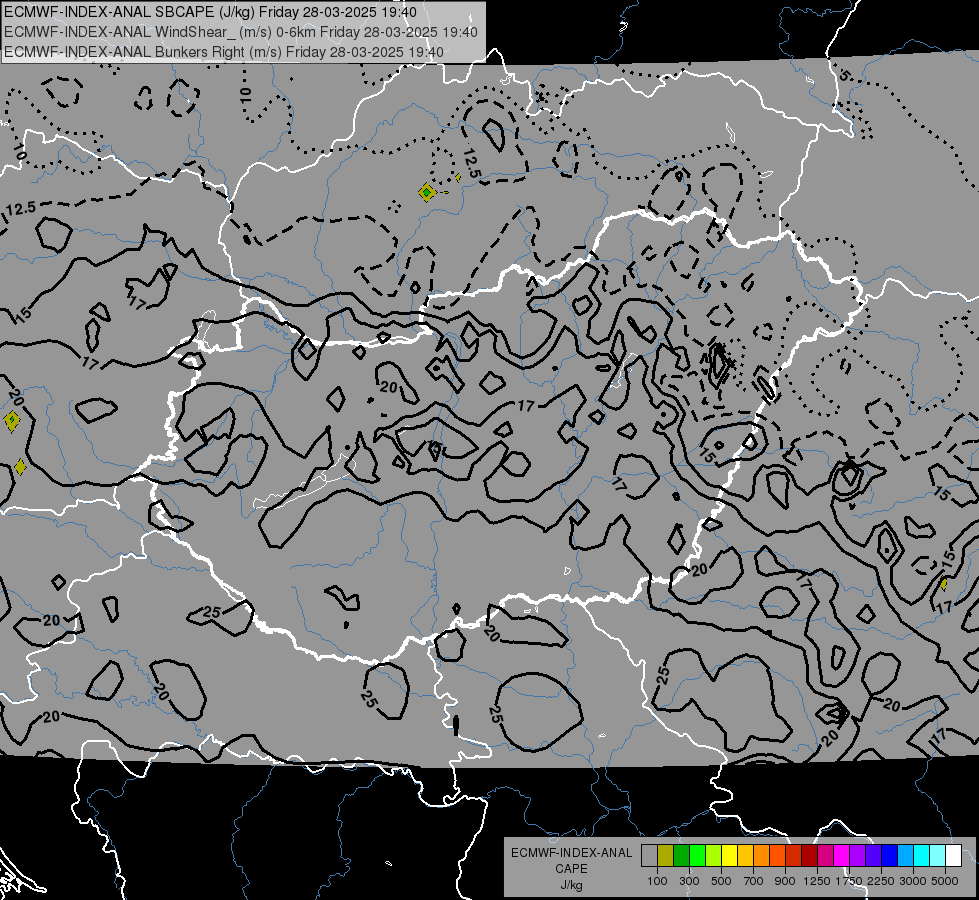Viewport: 979px width, 900px height.
Task: Click the 1250 value on the legend scale
Action: tap(817, 881)
